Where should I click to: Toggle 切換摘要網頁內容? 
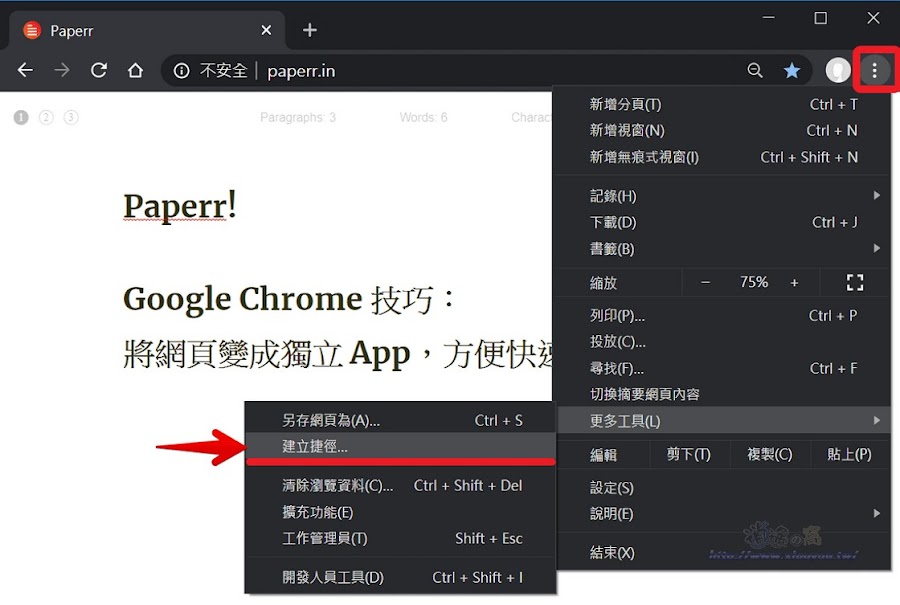coord(723,394)
